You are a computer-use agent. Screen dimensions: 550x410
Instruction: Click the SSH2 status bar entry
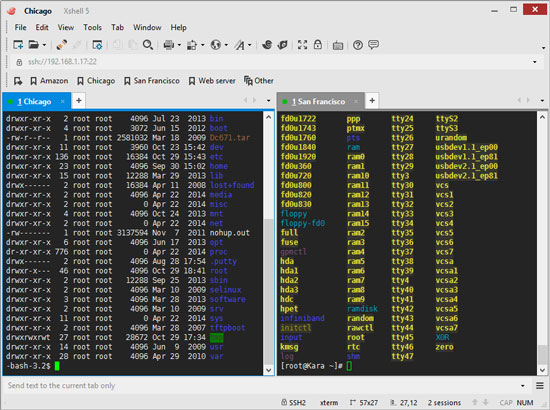[x=293, y=403]
